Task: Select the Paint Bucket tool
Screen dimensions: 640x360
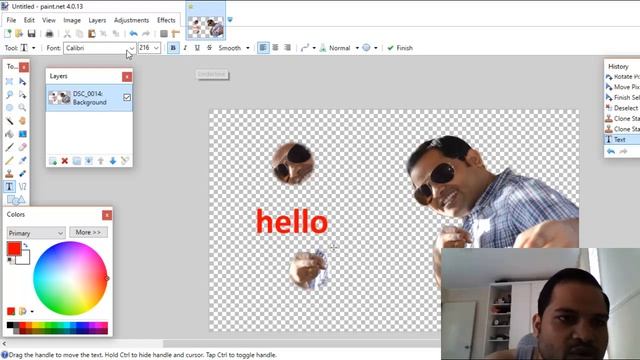Action: coord(9,134)
